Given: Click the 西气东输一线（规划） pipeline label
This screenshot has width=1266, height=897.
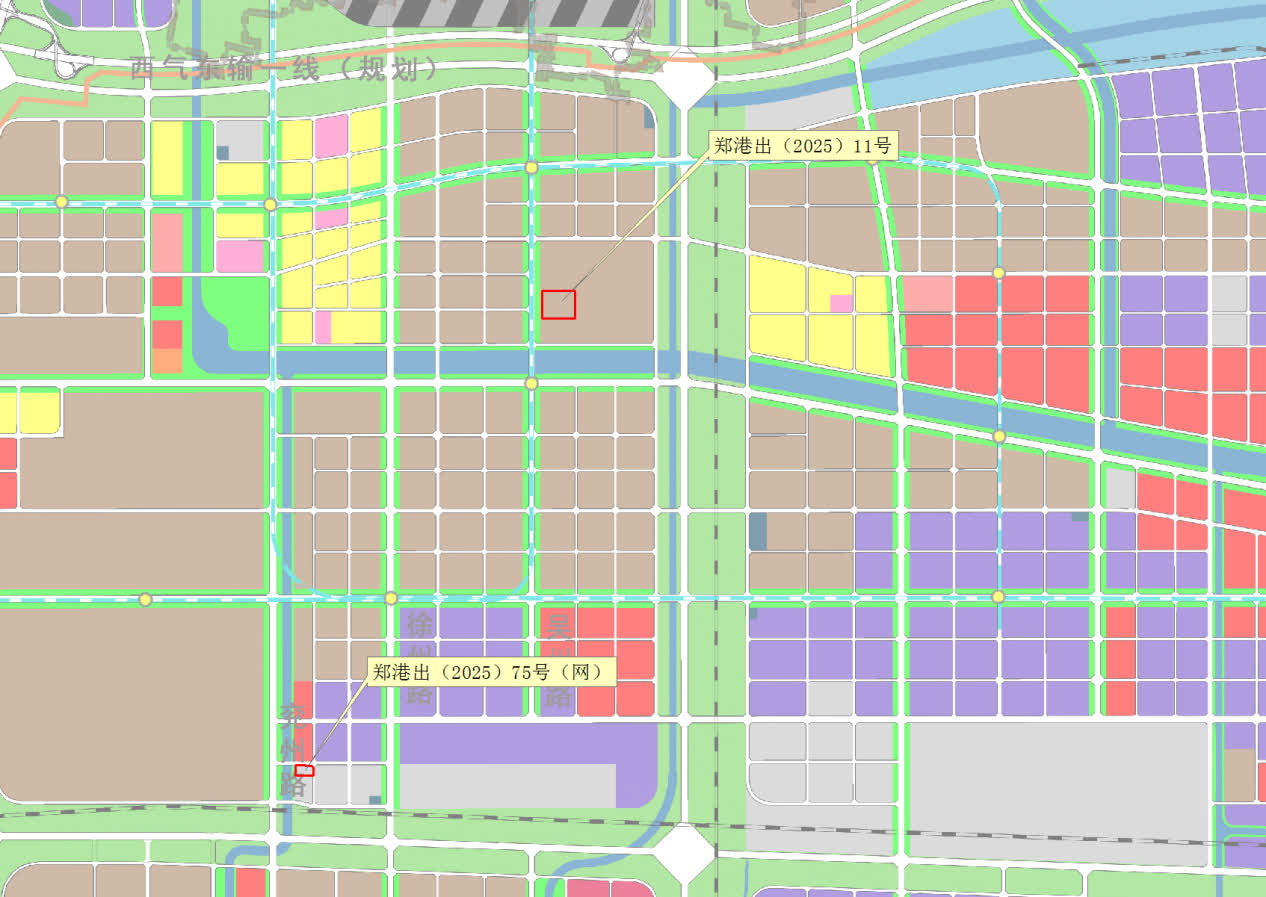Looking at the screenshot, I should click(x=284, y=69).
